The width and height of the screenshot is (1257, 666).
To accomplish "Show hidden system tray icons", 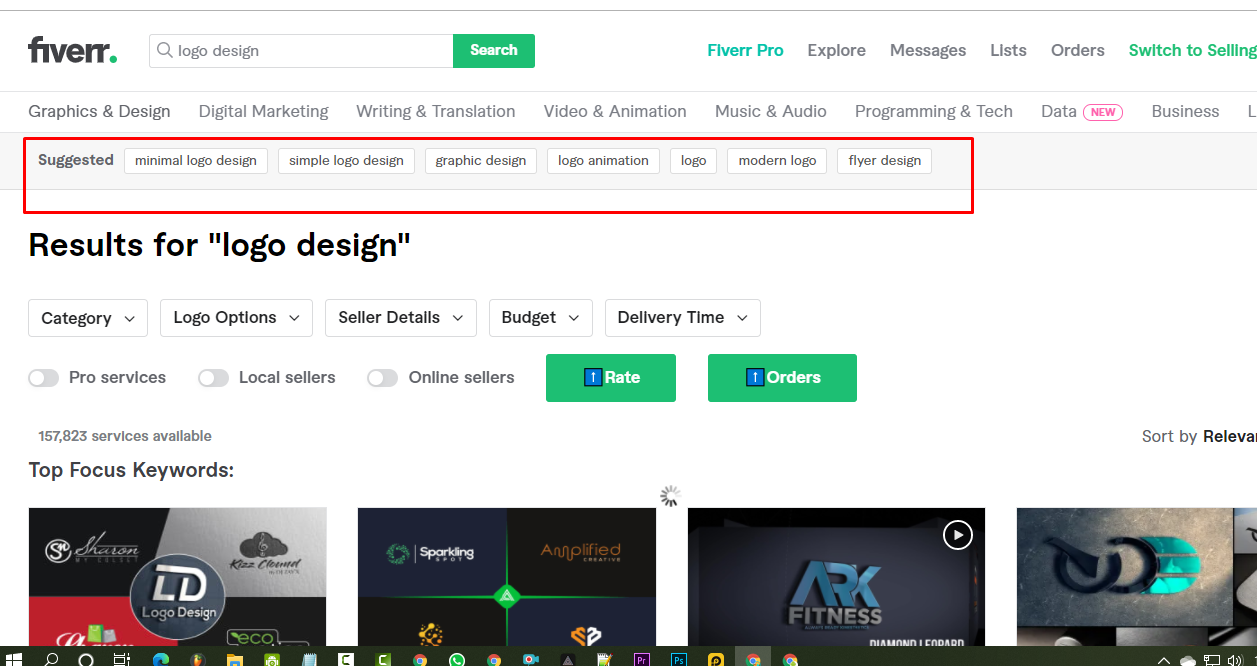I will (1163, 660).
